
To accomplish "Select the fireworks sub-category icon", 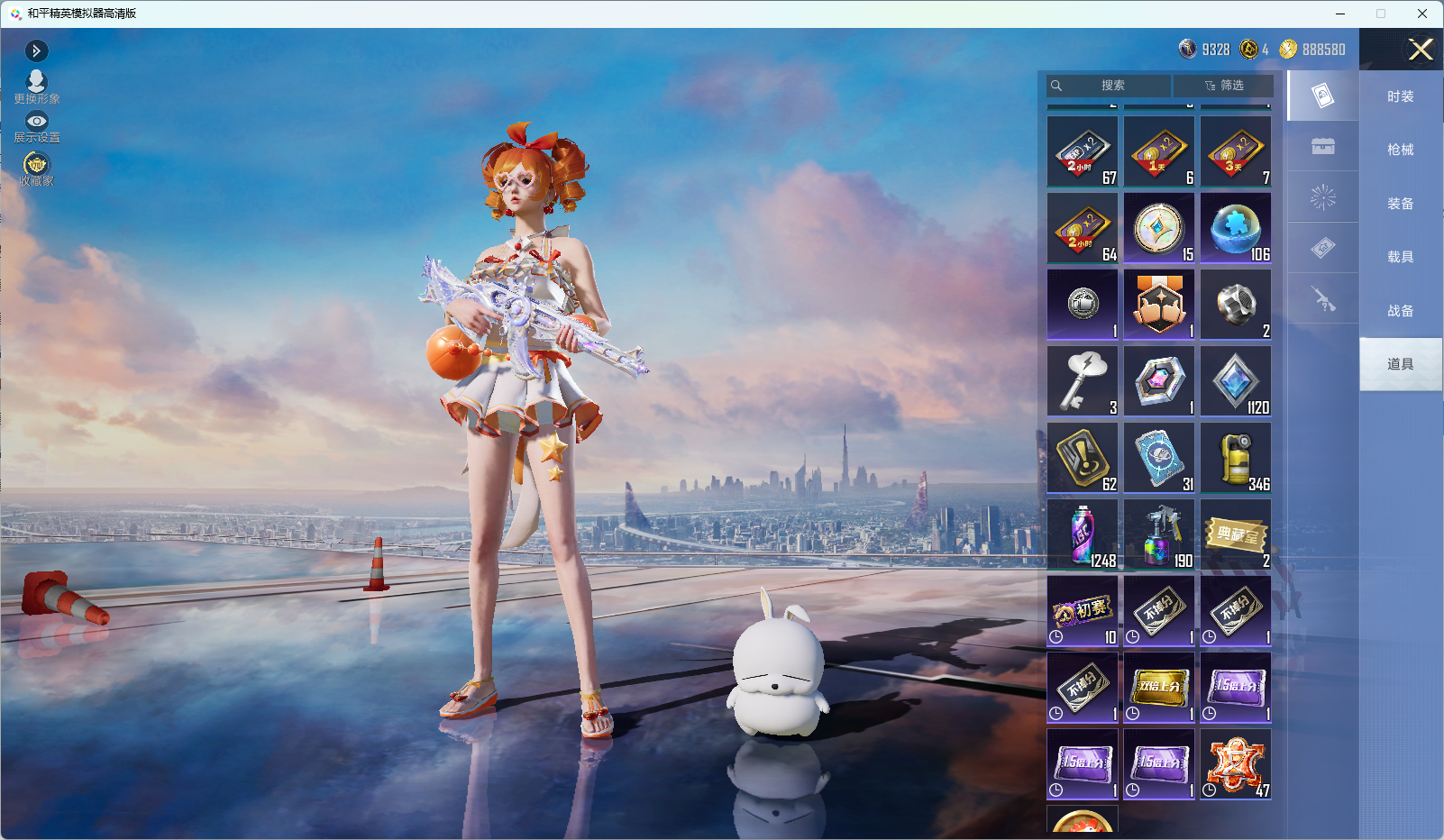I will (x=1322, y=196).
